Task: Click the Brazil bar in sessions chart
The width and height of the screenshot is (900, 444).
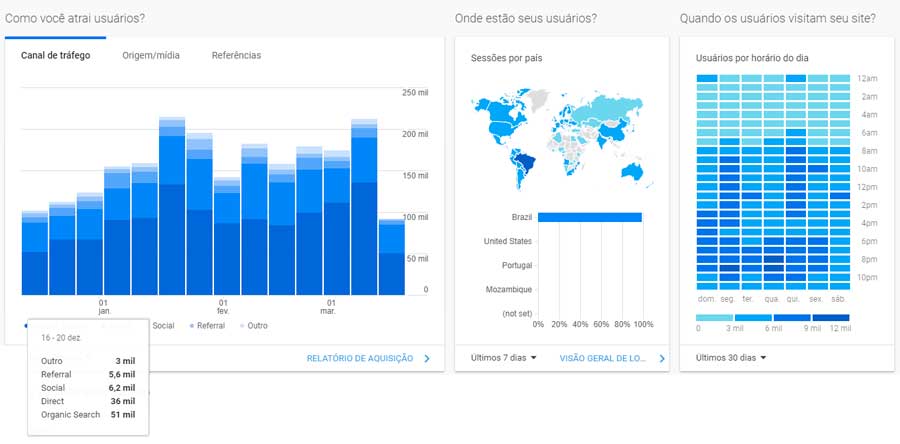Action: (x=589, y=217)
